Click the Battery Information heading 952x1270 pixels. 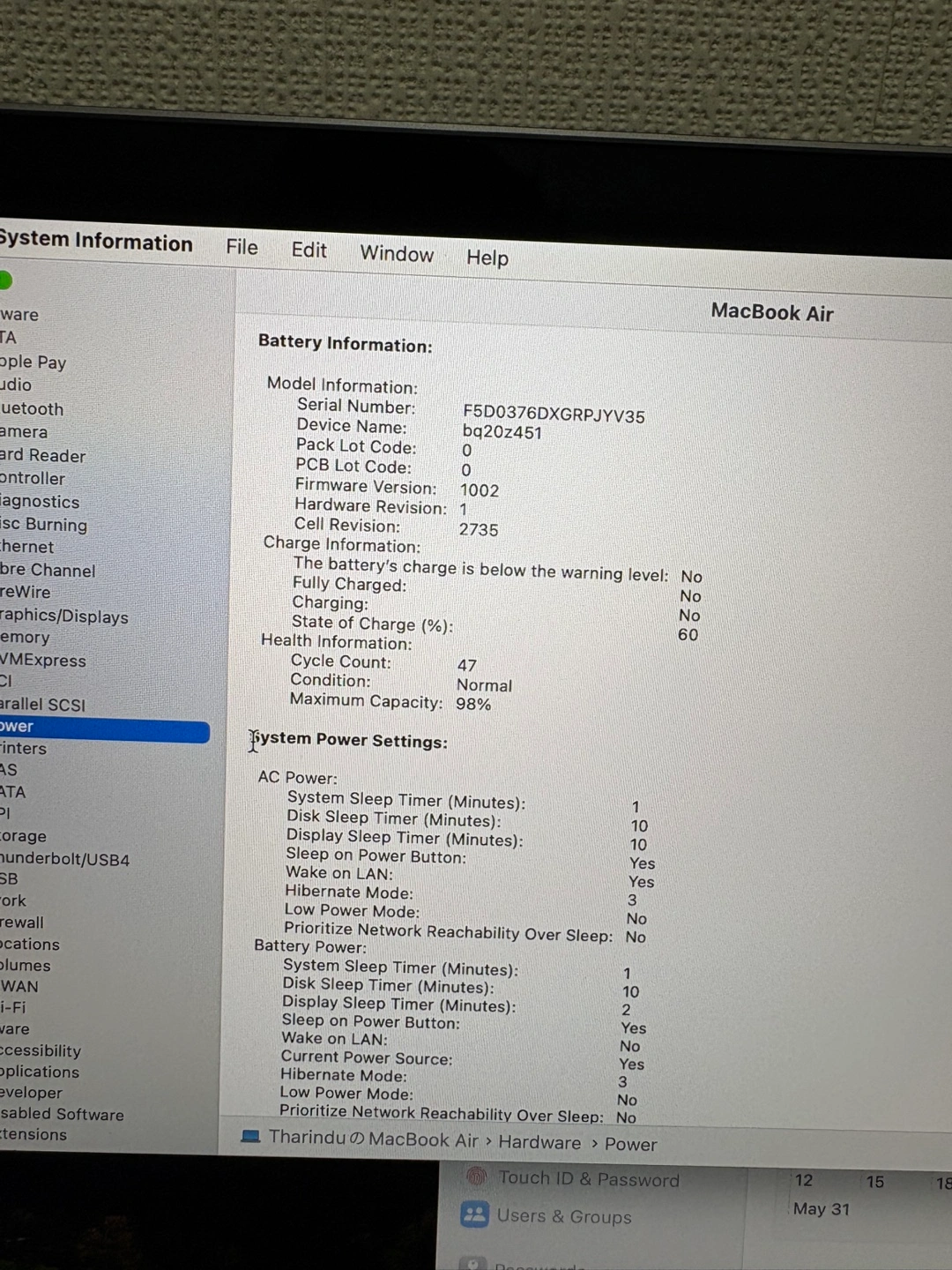click(x=346, y=343)
